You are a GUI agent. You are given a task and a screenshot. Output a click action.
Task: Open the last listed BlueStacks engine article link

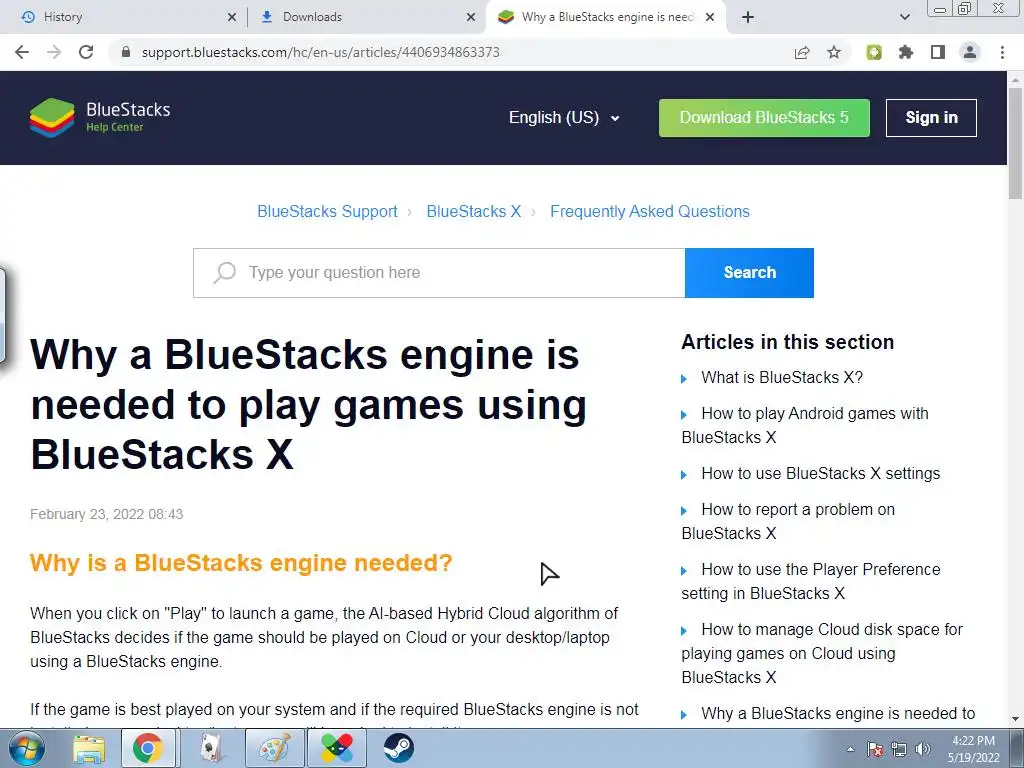coord(838,714)
